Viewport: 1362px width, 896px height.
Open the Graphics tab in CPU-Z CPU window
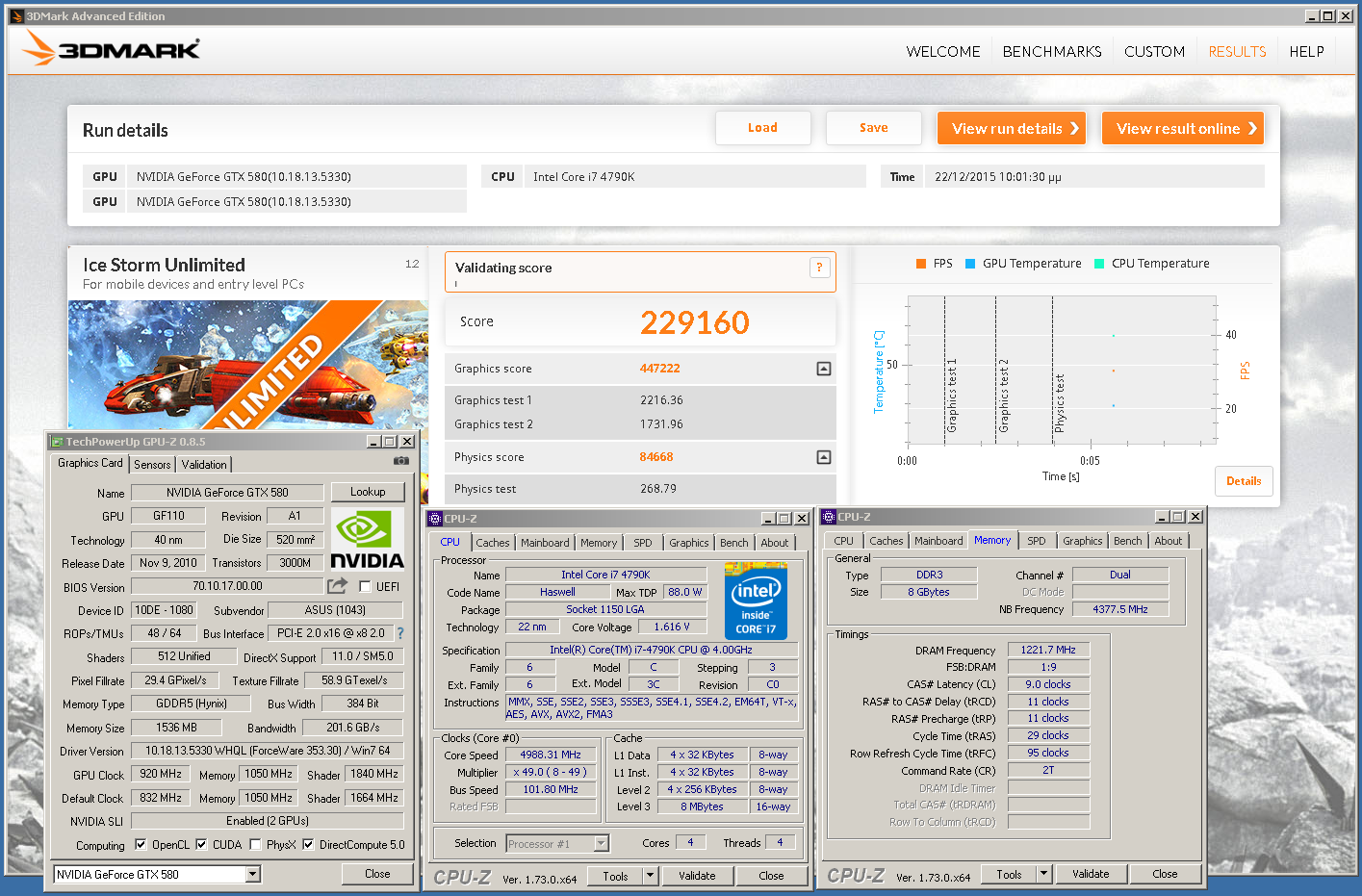click(x=689, y=543)
